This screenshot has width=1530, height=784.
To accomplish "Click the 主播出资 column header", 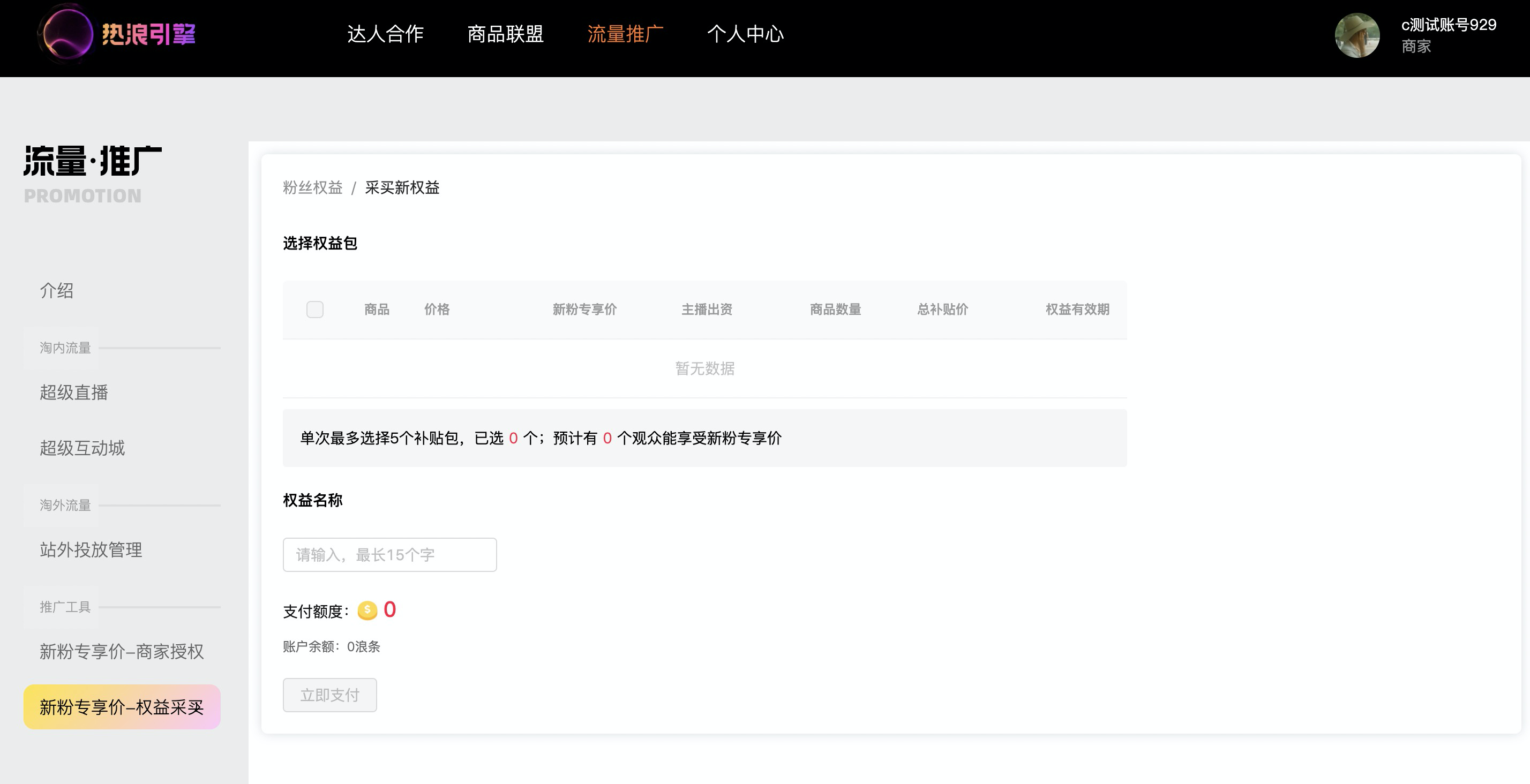I will (x=707, y=310).
